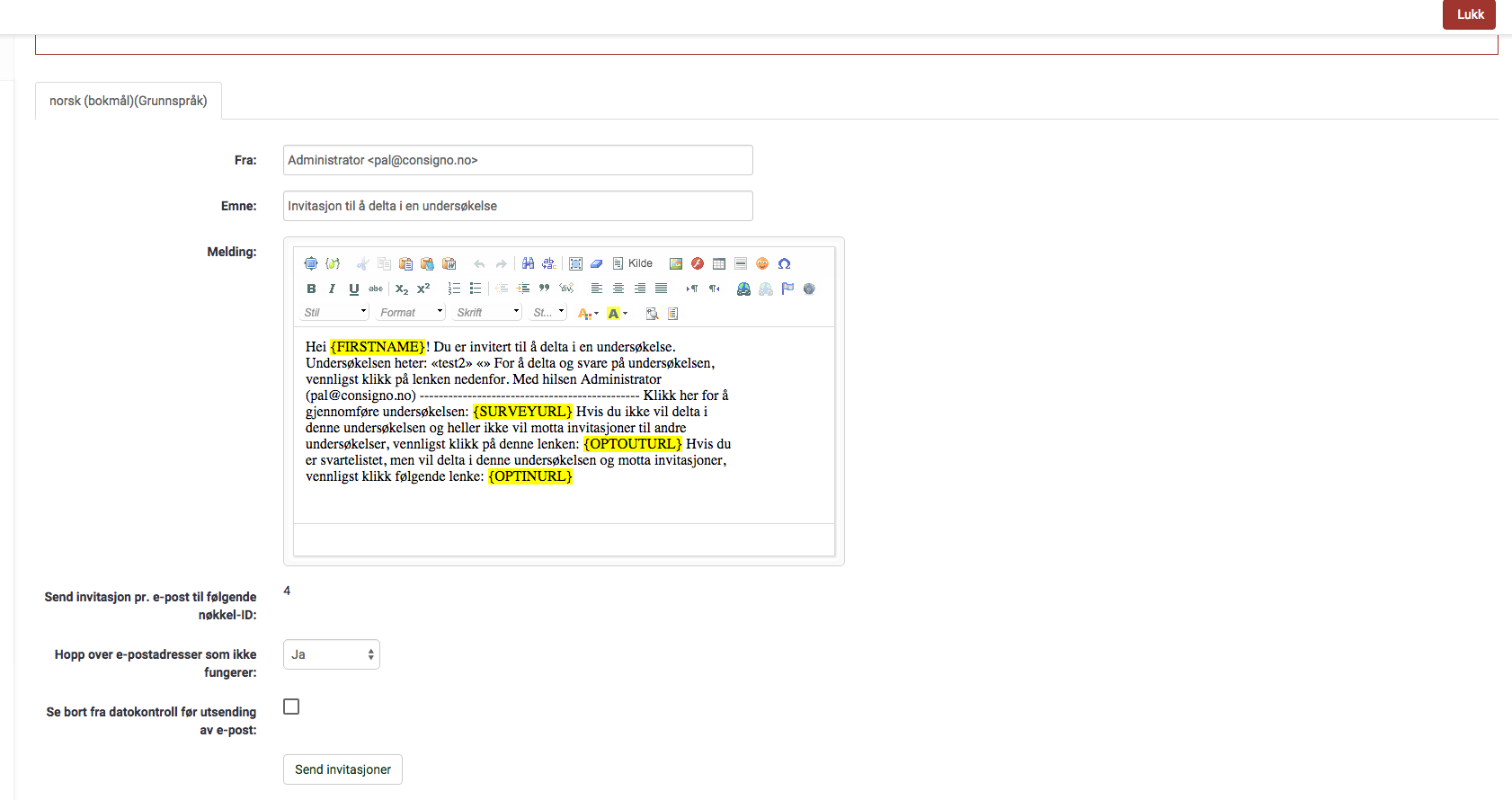1512x800 pixels.
Task: Click the Send invitasjoner button
Action: click(342, 769)
